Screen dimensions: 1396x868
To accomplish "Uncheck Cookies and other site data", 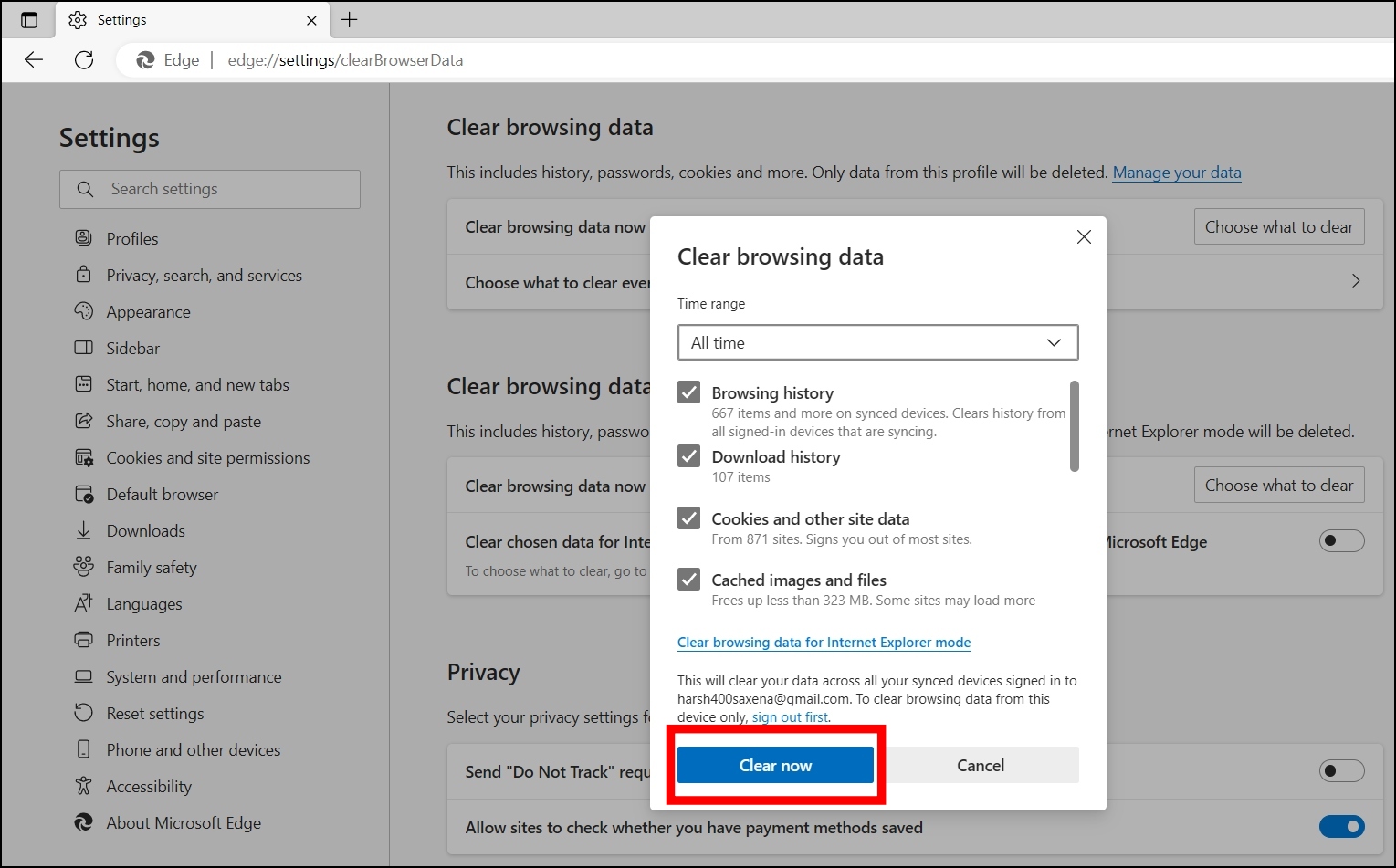I will [x=689, y=518].
